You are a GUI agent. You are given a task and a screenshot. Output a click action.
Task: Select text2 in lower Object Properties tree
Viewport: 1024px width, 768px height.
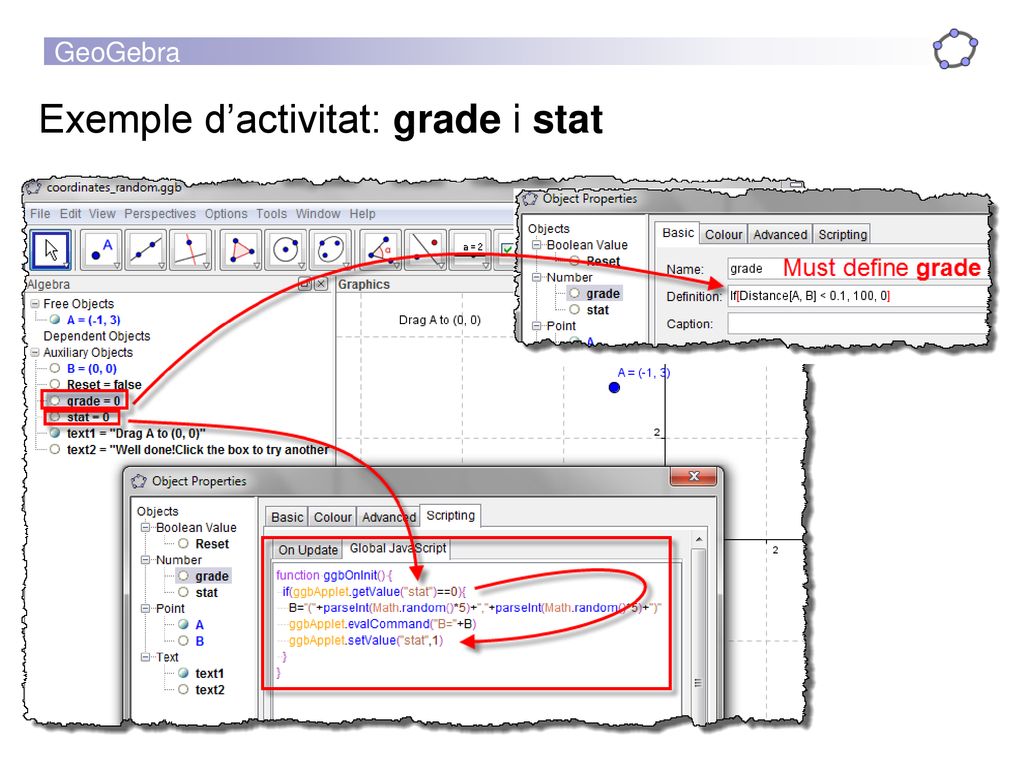tap(210, 690)
